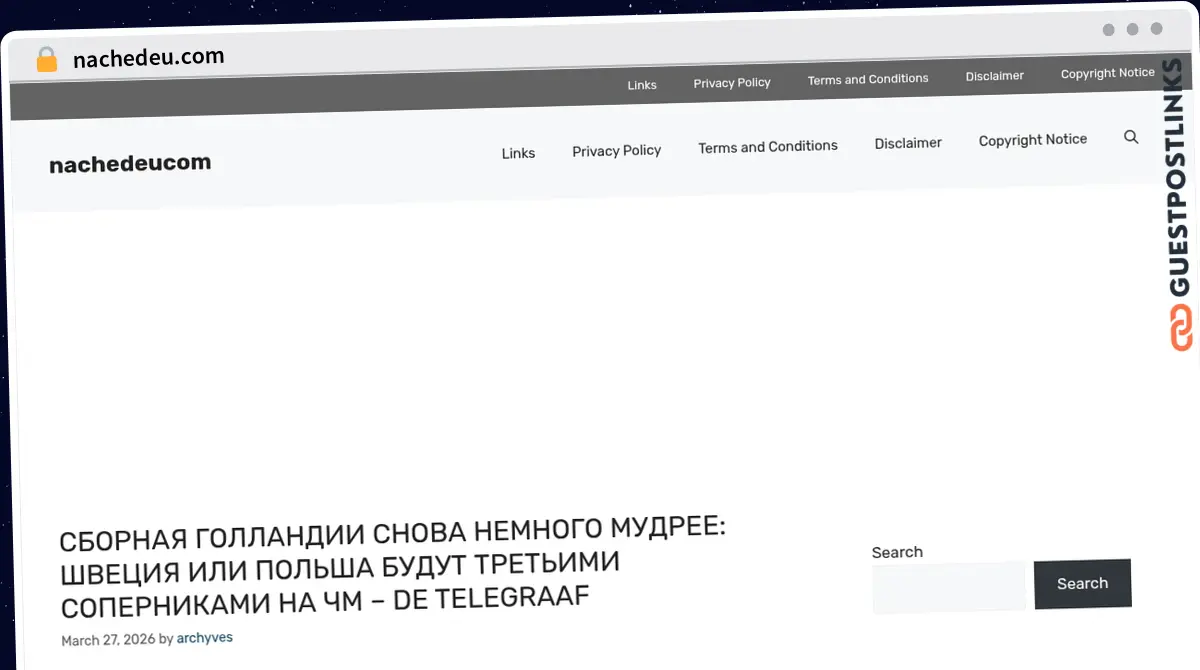Select Disclaimer in the main navigation menu
This screenshot has height=670, width=1200.
(x=908, y=143)
